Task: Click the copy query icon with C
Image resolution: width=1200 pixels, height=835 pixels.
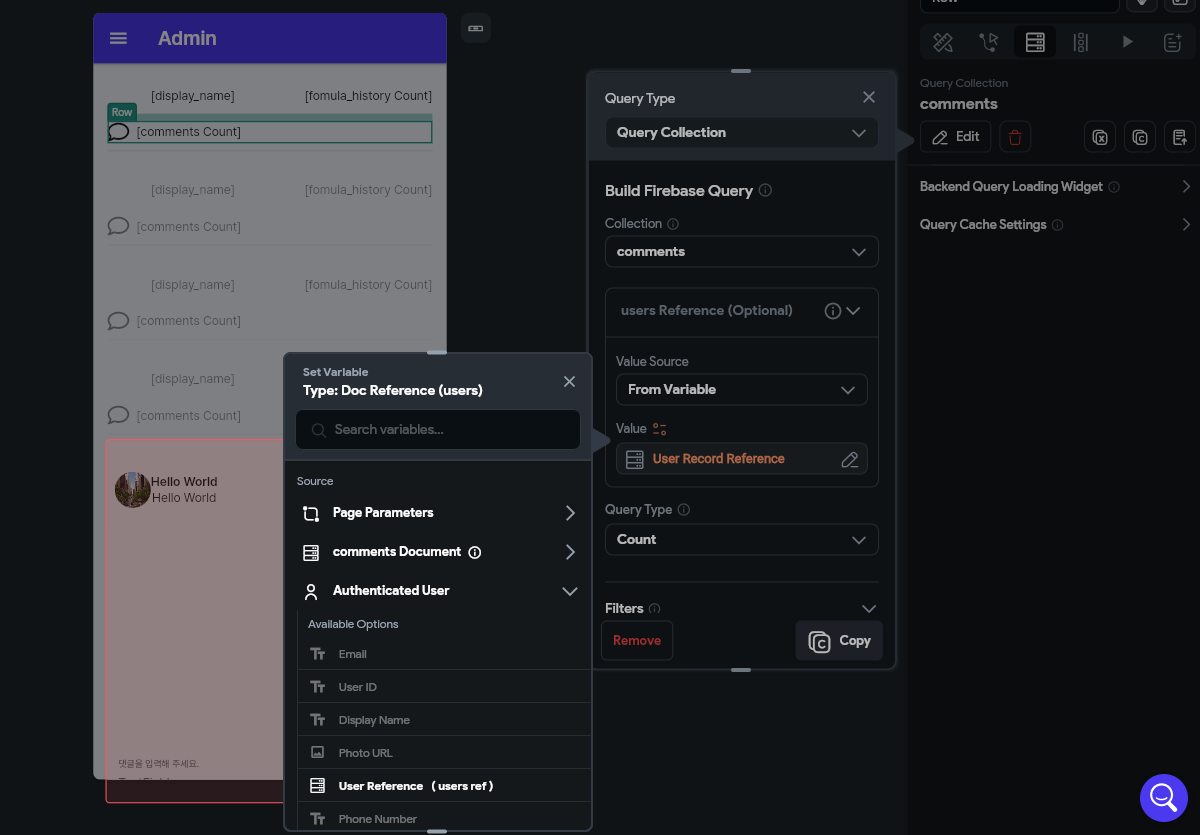Action: coord(1140,137)
